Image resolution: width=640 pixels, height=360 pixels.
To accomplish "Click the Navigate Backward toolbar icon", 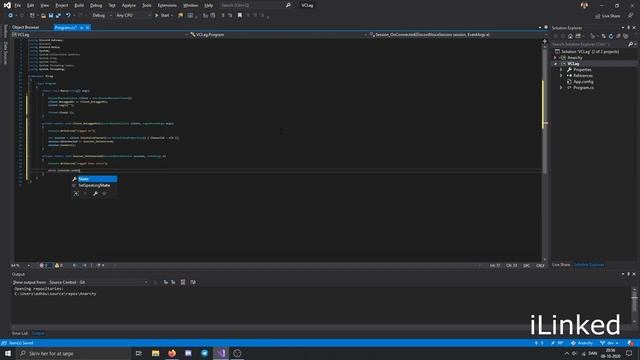I will point(10,16).
